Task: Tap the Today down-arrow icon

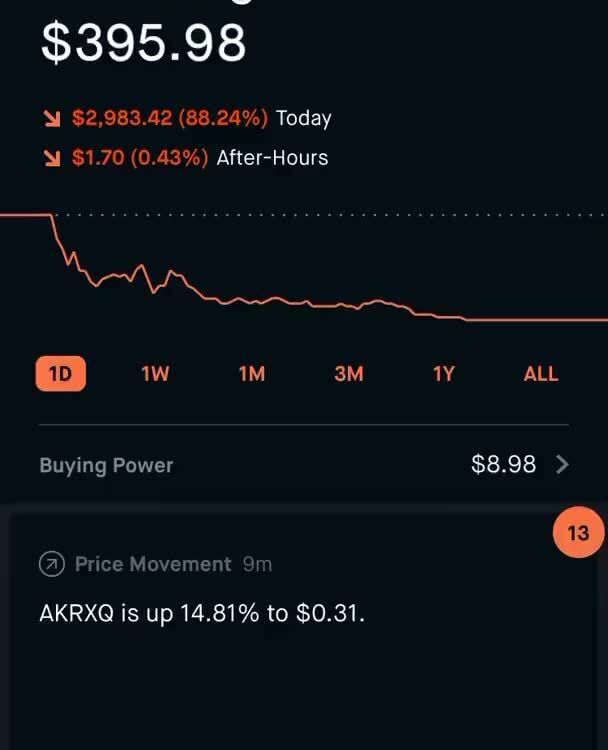Action: (x=49, y=118)
